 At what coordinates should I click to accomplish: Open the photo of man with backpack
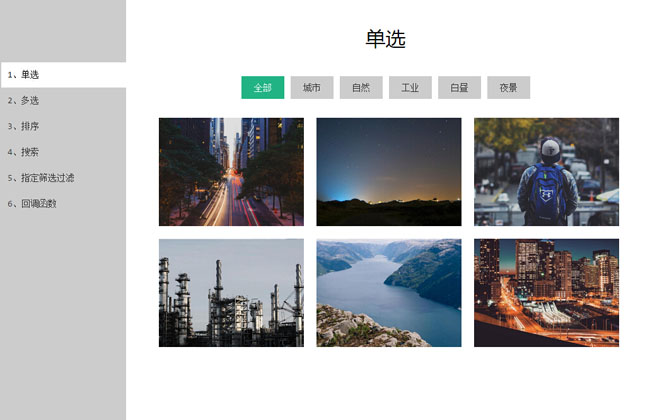tap(546, 172)
